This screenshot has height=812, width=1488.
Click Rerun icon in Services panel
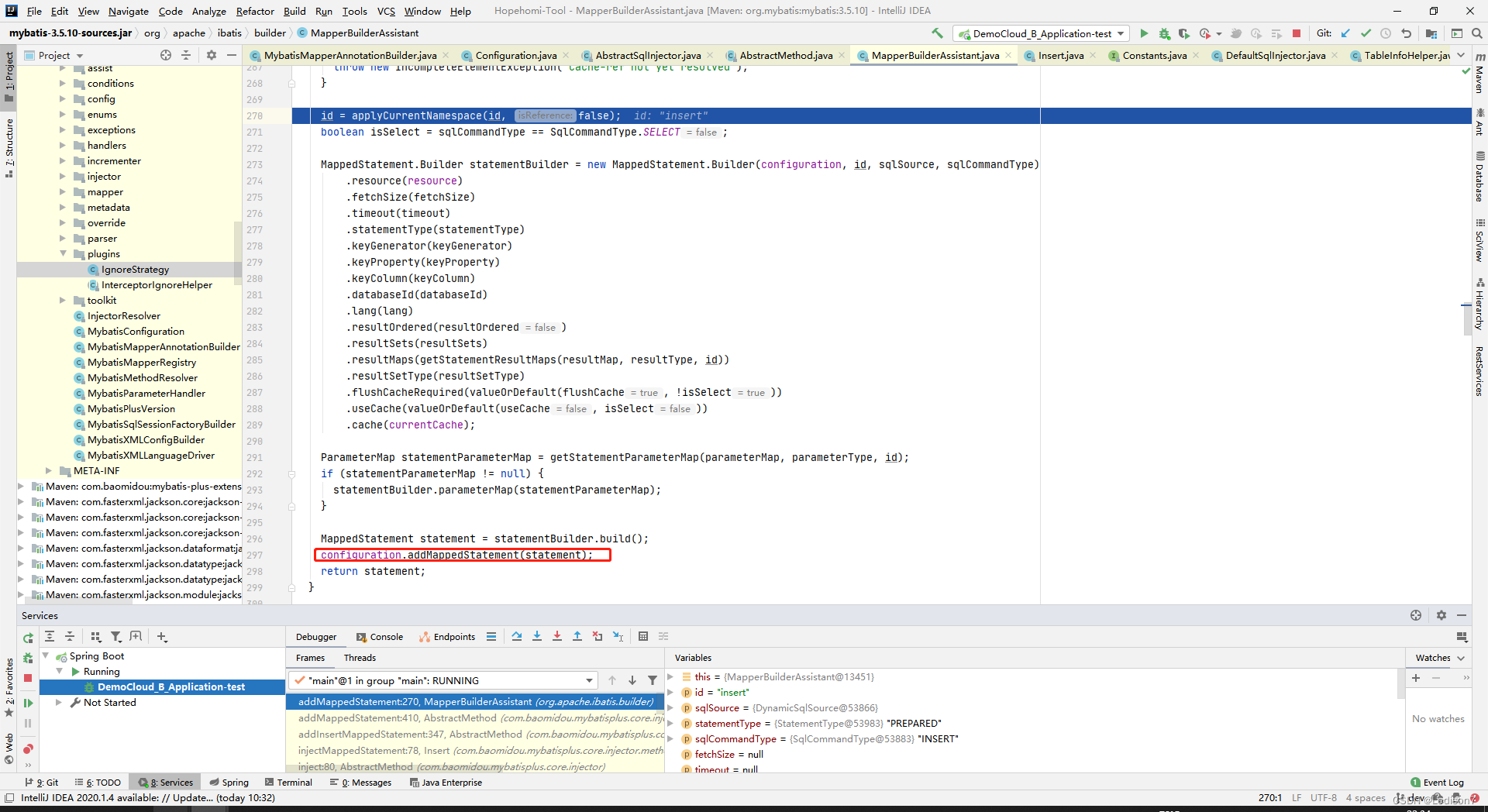(x=28, y=638)
